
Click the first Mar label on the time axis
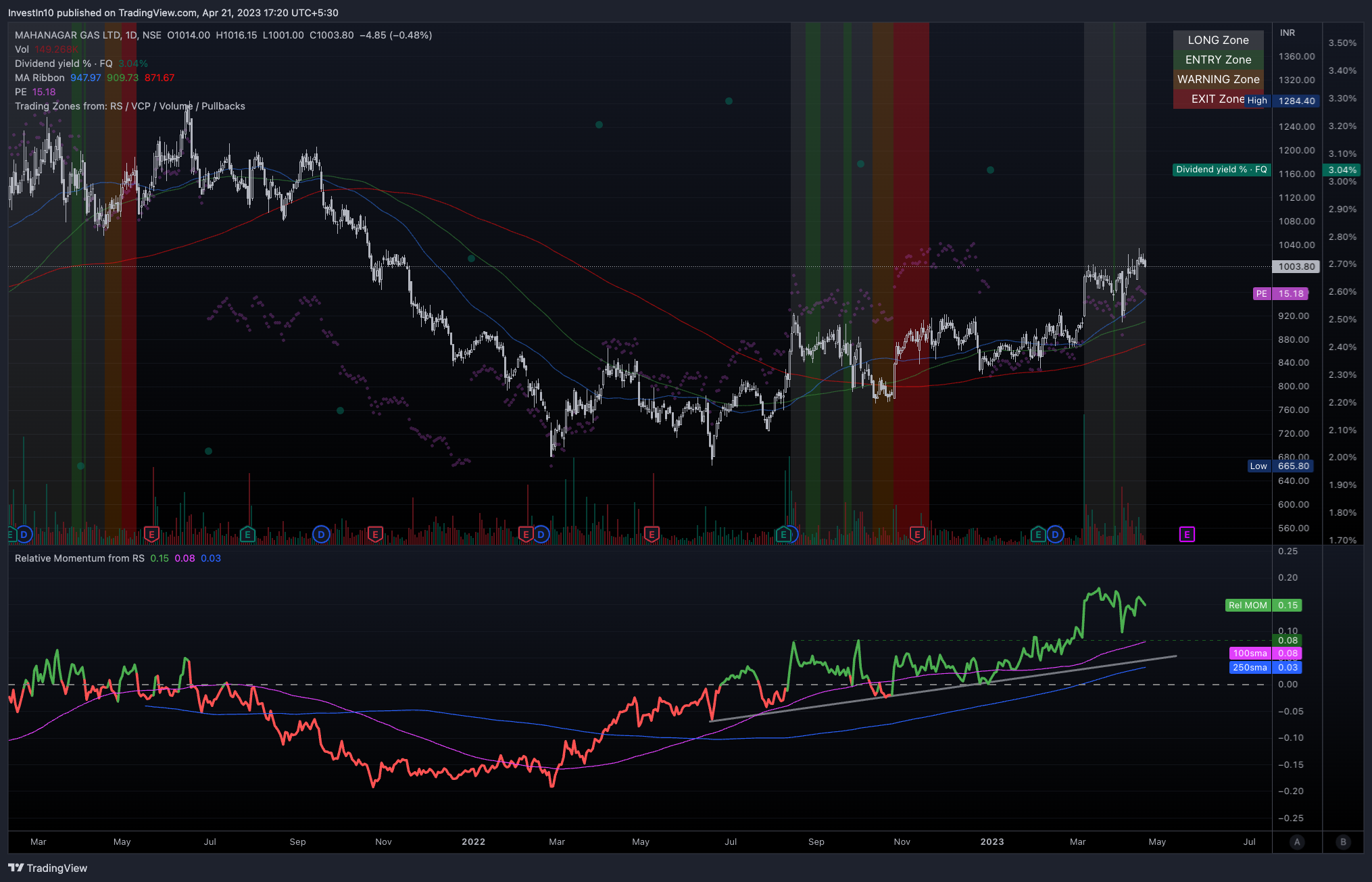point(39,841)
